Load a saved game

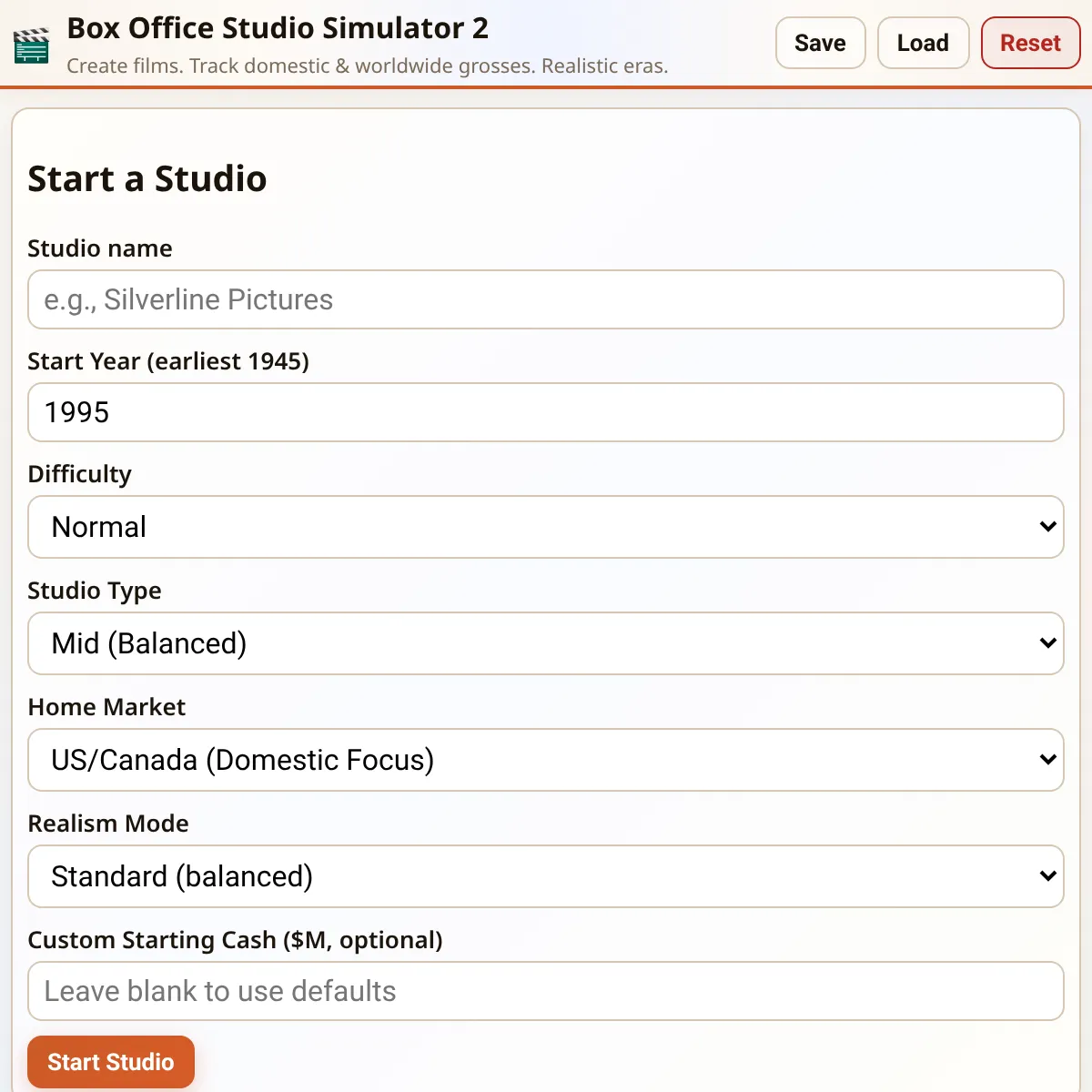923,43
